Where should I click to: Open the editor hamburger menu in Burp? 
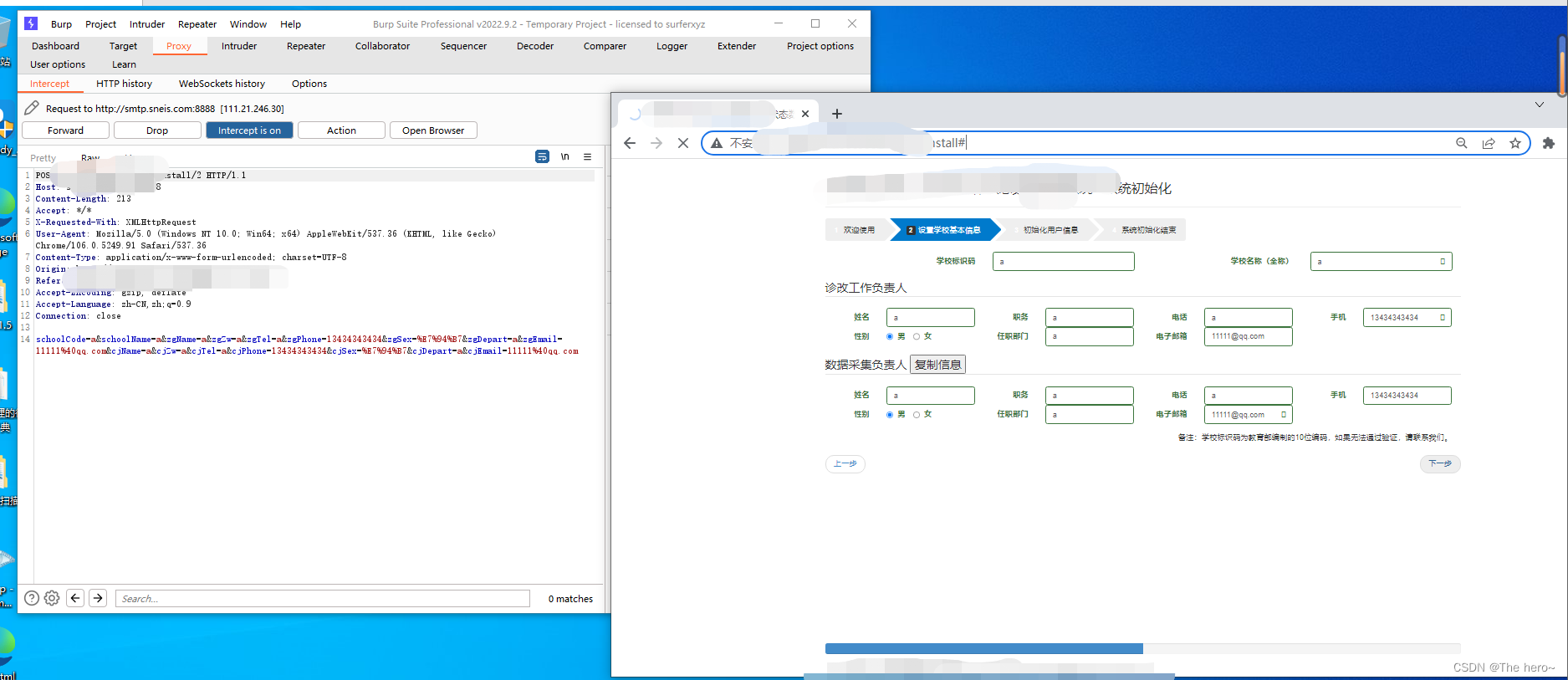(x=588, y=156)
